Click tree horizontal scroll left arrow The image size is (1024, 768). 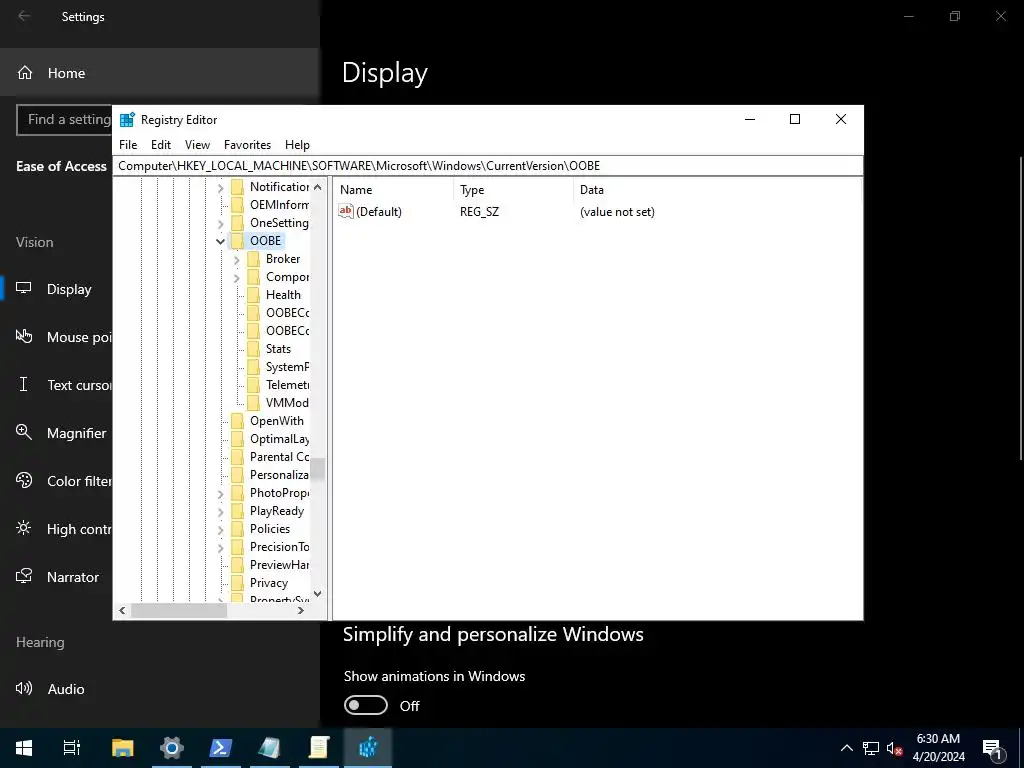[122, 611]
